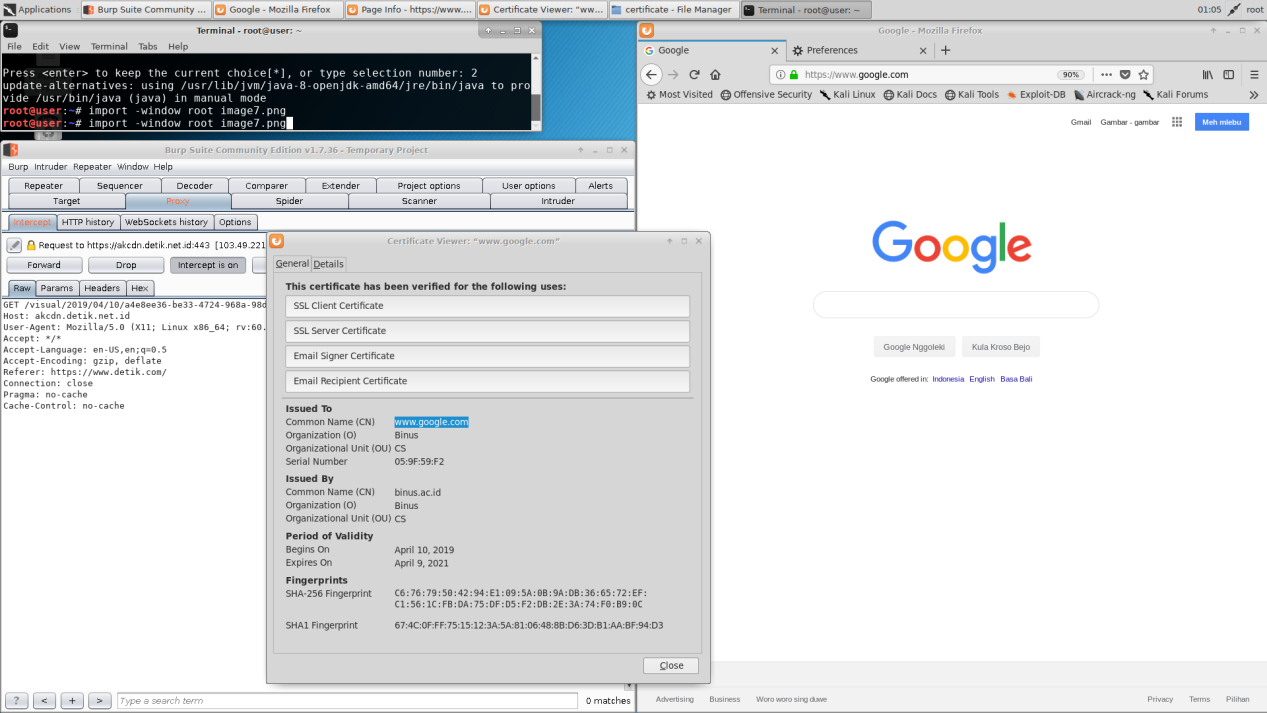The width and height of the screenshot is (1267, 713).
Task: Open the Gmail link on Google page
Action: [1081, 122]
